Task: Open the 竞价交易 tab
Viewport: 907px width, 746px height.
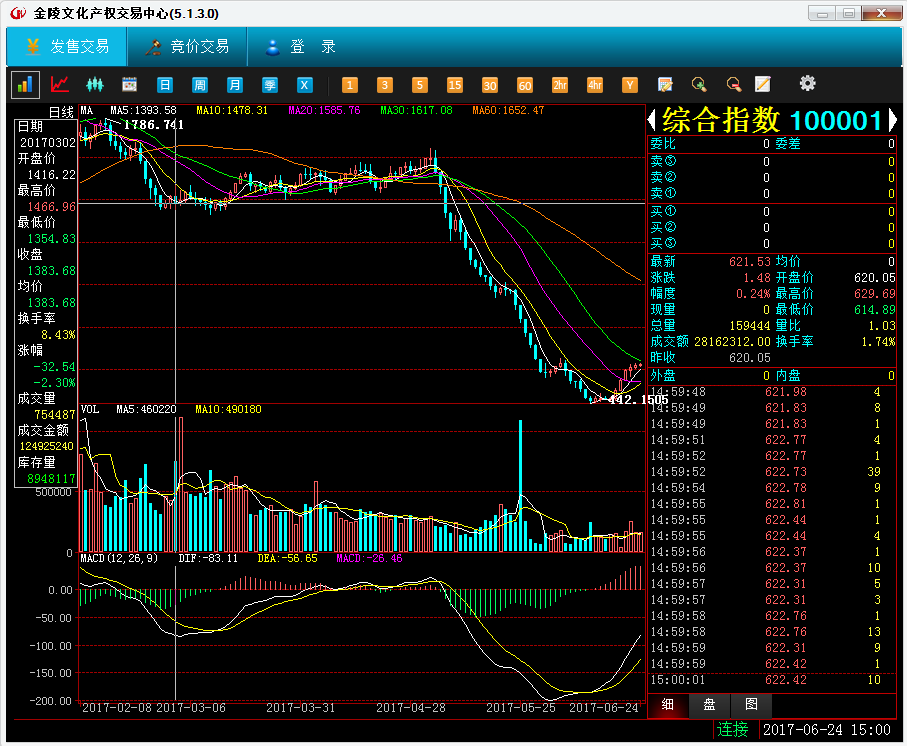Action: (187, 46)
